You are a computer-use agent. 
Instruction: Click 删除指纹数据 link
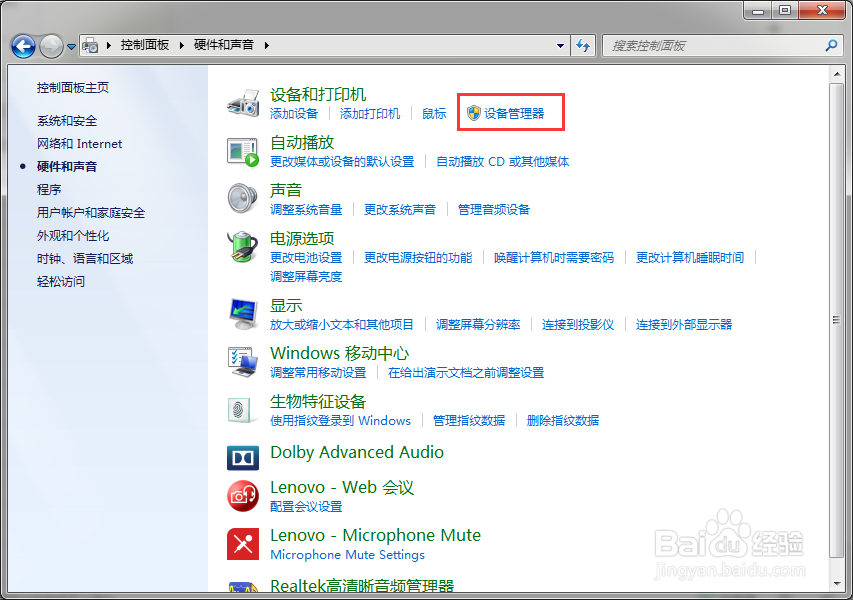(563, 420)
